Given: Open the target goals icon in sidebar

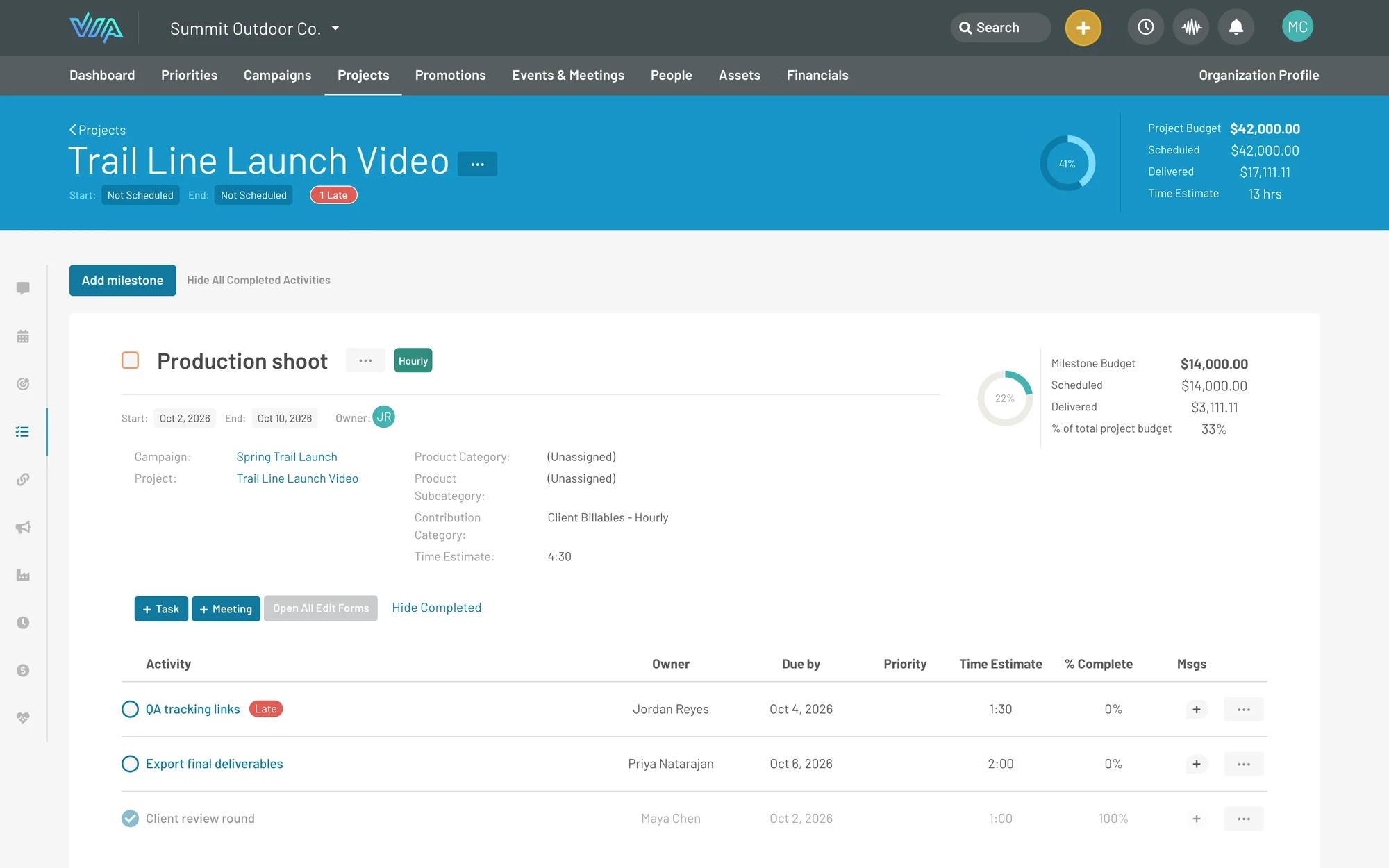Looking at the screenshot, I should 23,384.
